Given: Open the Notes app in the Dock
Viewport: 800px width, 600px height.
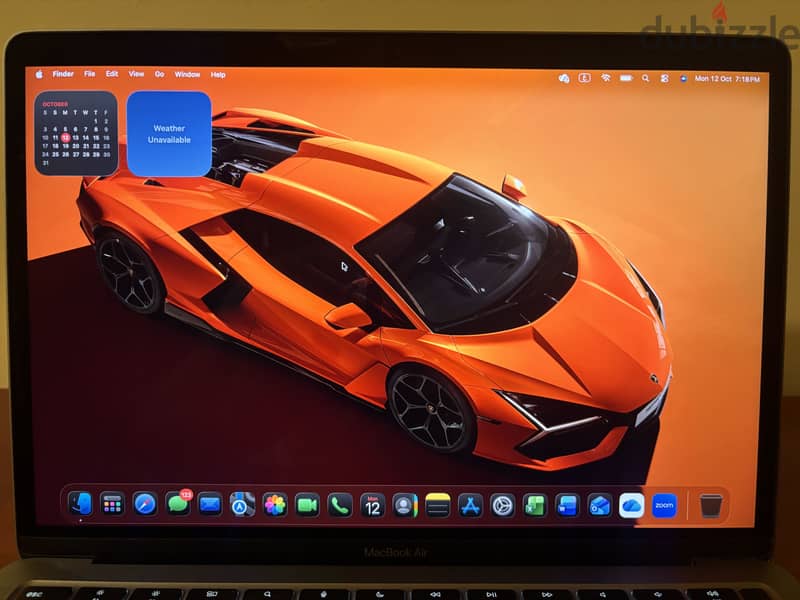Looking at the screenshot, I should (438, 505).
